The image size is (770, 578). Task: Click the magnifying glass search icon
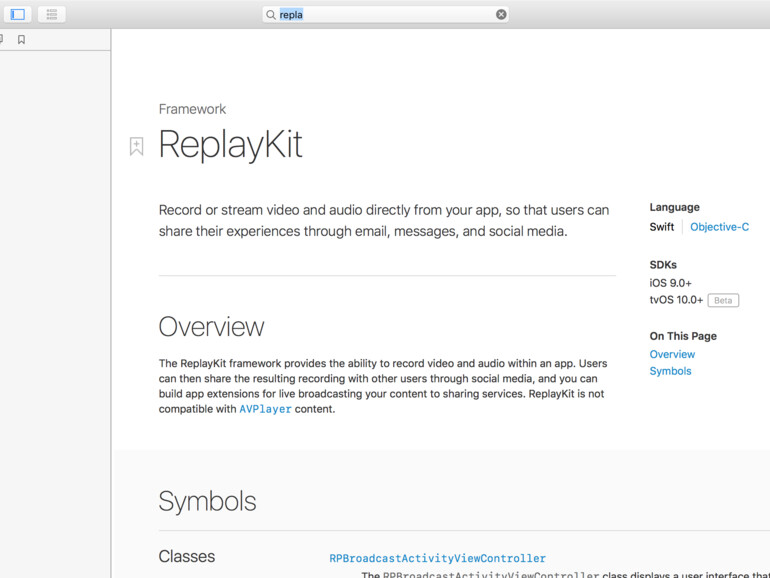click(x=271, y=15)
